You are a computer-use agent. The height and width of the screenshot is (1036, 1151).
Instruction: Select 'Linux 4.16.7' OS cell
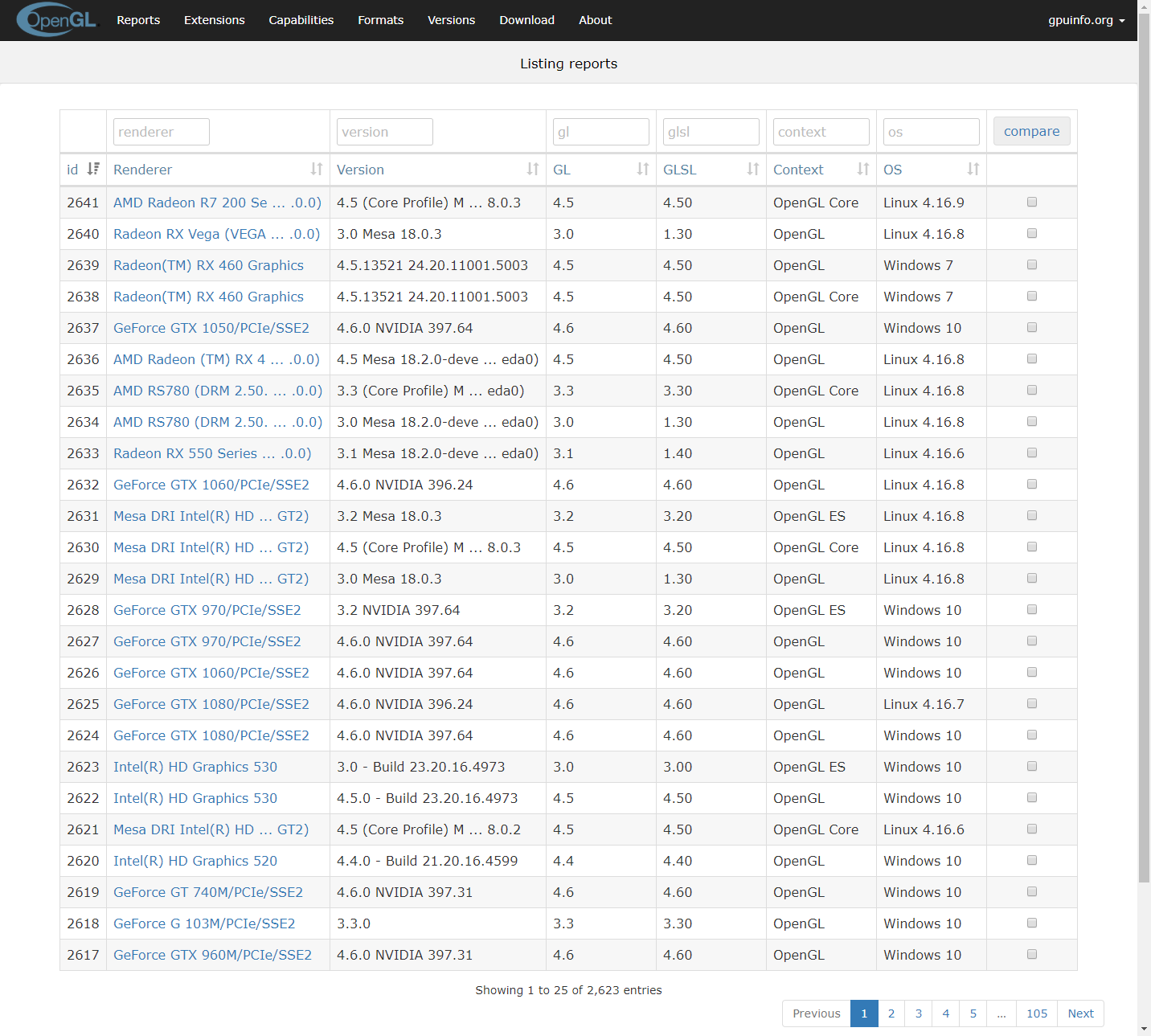click(x=924, y=704)
